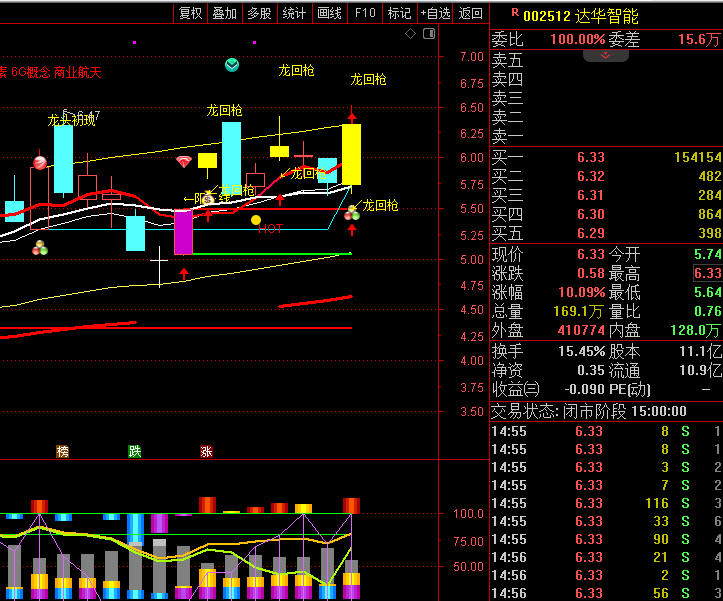Select the 画线 drawing tool button
723x601 pixels.
(x=329, y=13)
